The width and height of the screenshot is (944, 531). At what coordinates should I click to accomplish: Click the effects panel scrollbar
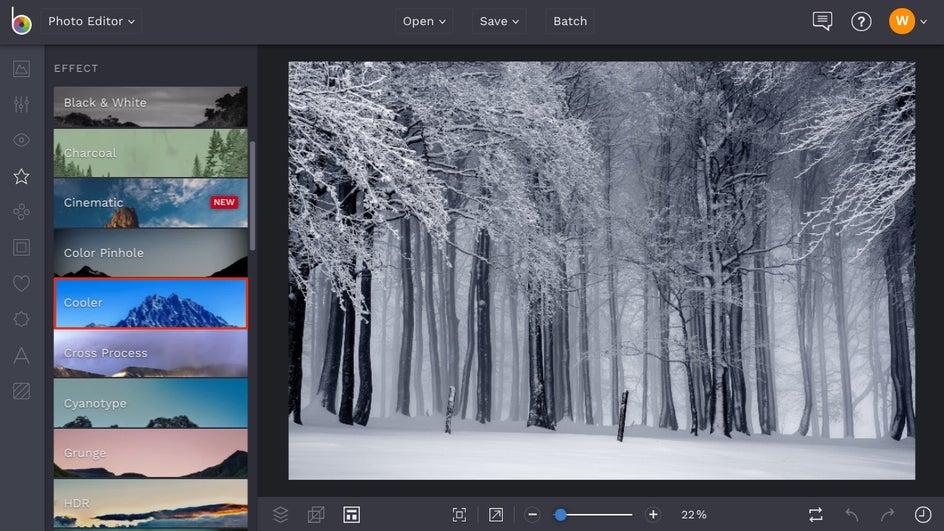pyautogui.click(x=252, y=196)
